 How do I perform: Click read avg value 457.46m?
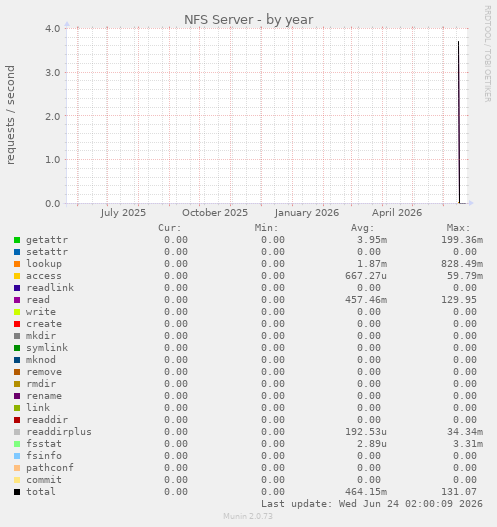point(366,300)
